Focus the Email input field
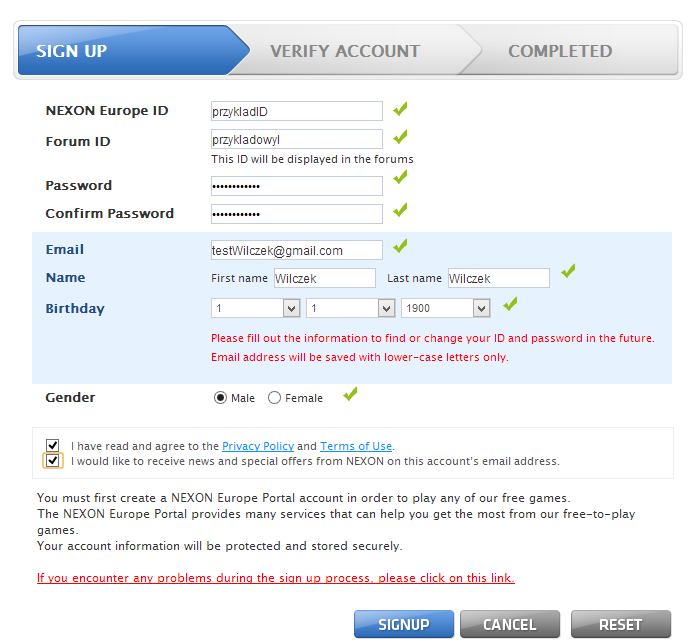692x644 pixels. [x=297, y=250]
